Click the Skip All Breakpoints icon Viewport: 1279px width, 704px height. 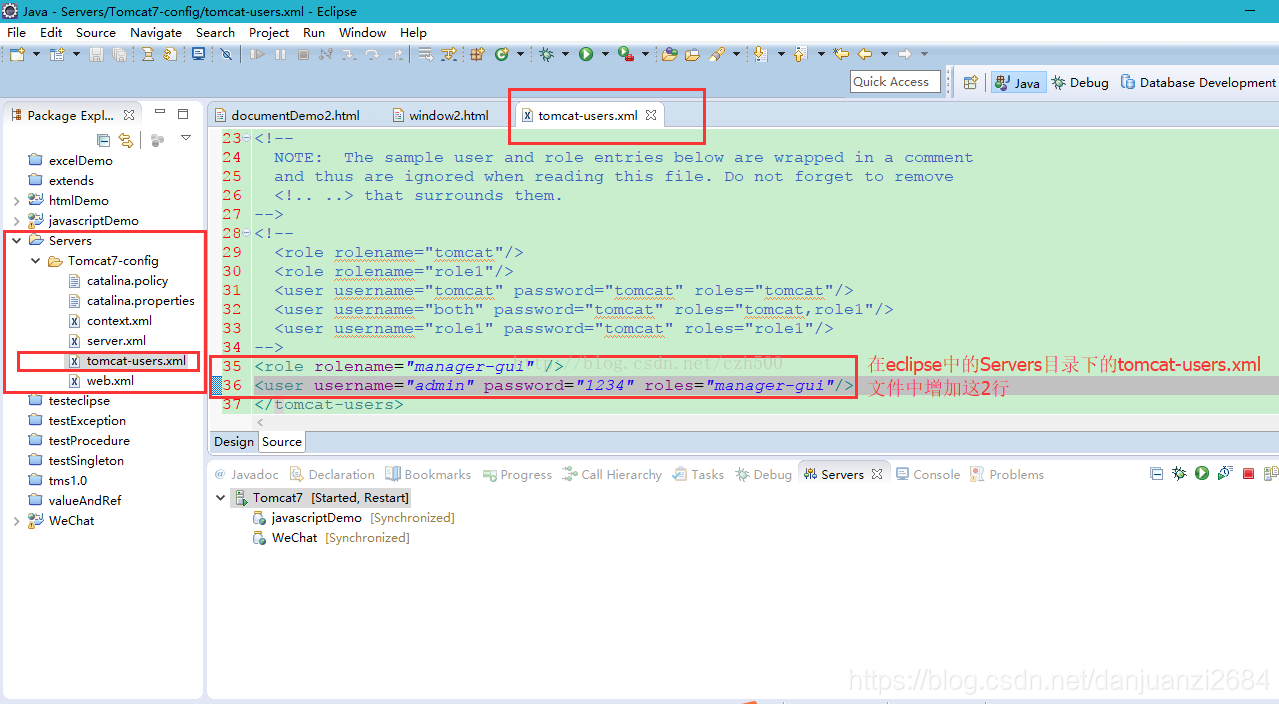pos(226,54)
